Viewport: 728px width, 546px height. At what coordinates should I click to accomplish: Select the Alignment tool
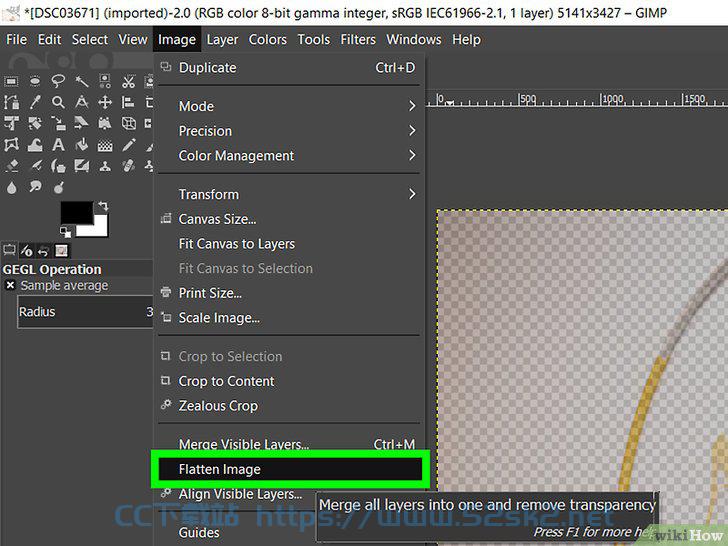click(129, 102)
